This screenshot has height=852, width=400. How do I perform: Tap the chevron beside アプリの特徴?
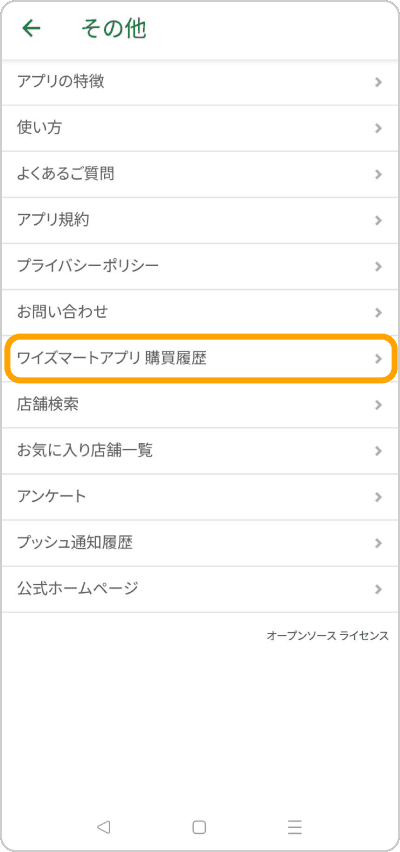(379, 82)
